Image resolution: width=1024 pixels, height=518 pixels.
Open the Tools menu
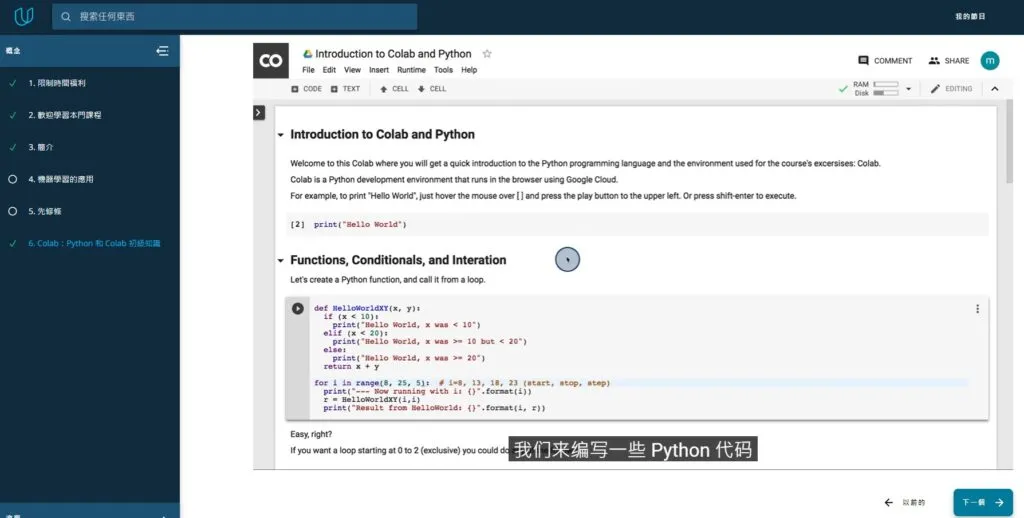[x=443, y=70]
